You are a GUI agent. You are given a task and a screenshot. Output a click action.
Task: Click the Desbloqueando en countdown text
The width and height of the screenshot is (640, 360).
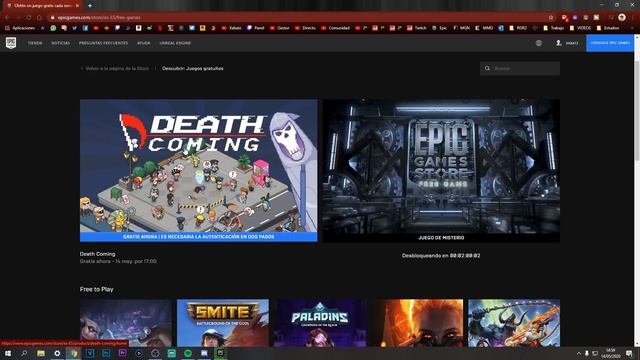(441, 256)
